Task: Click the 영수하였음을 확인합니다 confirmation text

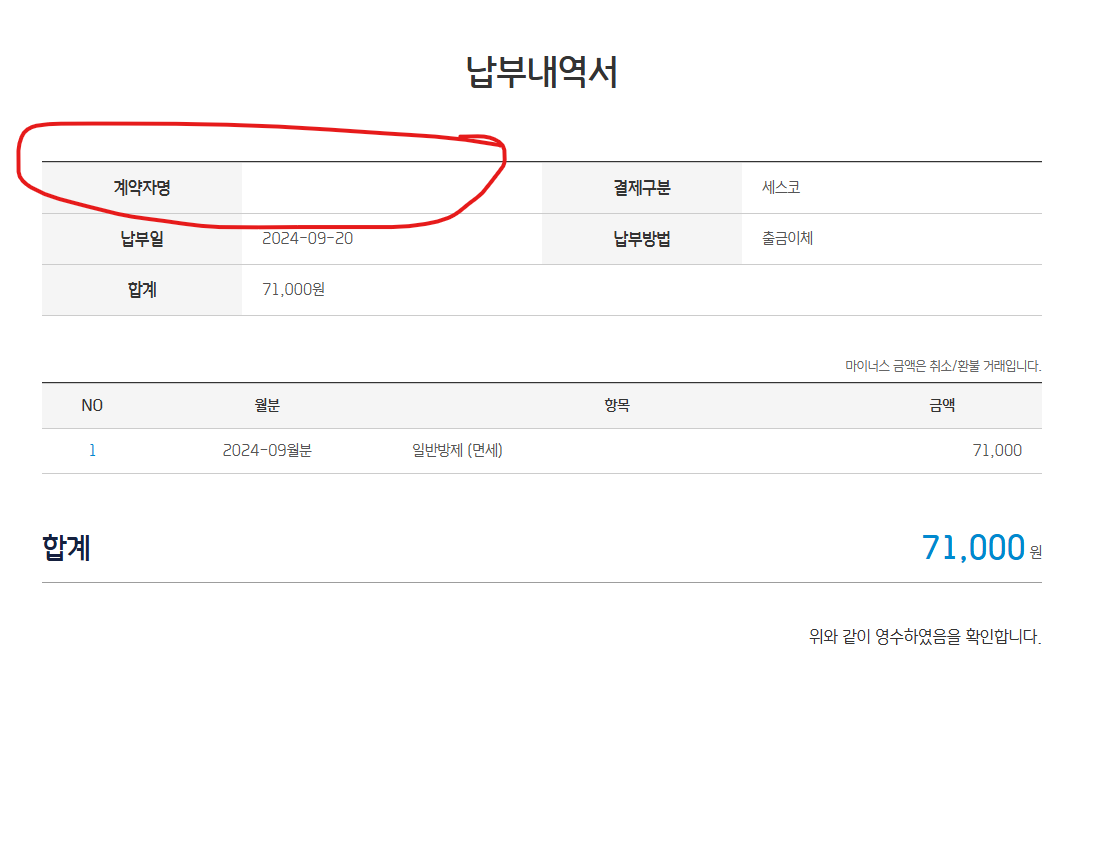Action: tap(925, 636)
